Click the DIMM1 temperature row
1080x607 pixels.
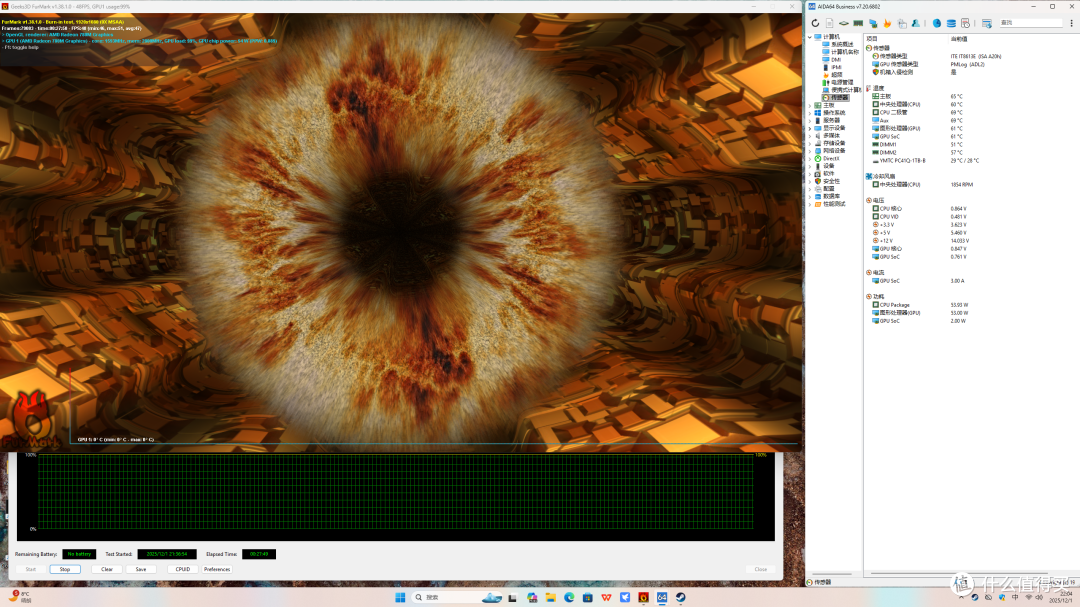point(917,145)
